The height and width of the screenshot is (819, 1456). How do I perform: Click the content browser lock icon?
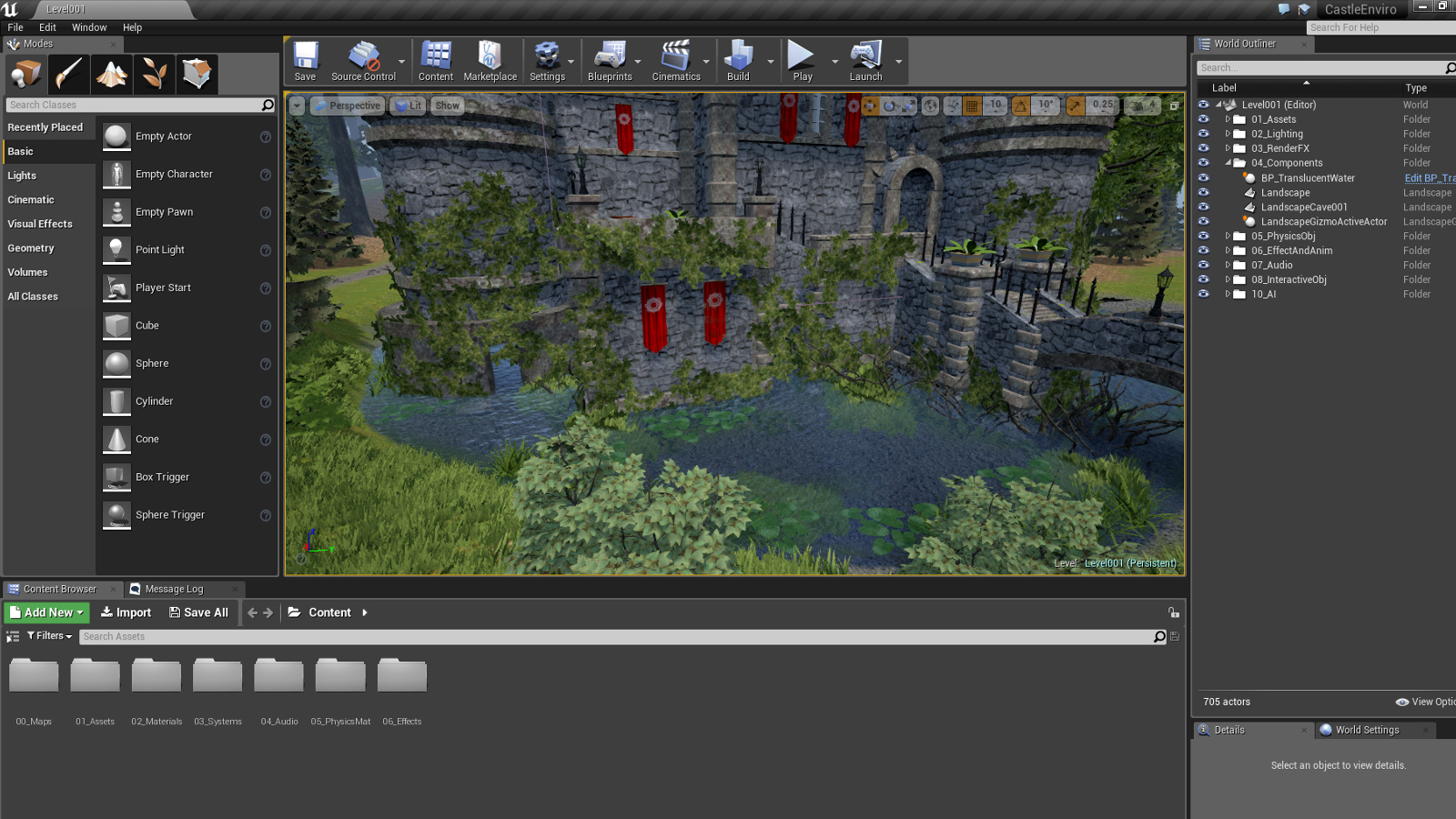click(1174, 612)
